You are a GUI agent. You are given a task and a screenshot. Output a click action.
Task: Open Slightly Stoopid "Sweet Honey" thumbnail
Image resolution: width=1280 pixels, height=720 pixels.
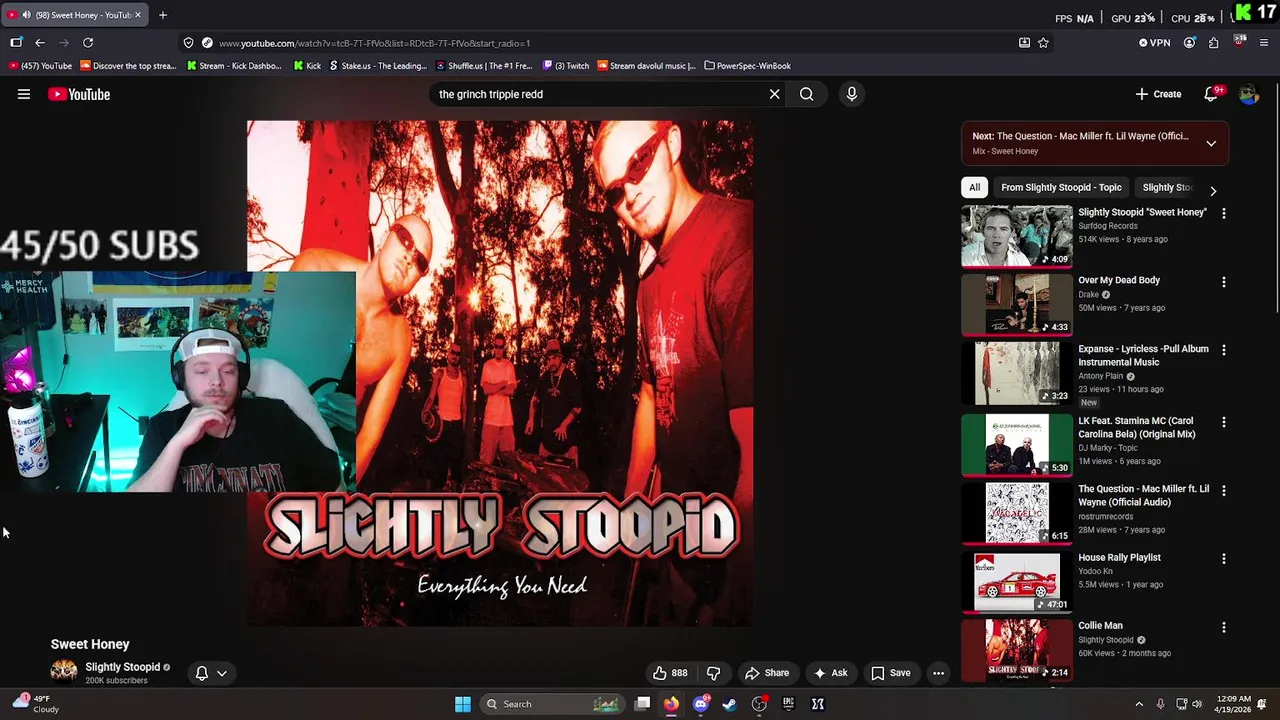(1016, 237)
